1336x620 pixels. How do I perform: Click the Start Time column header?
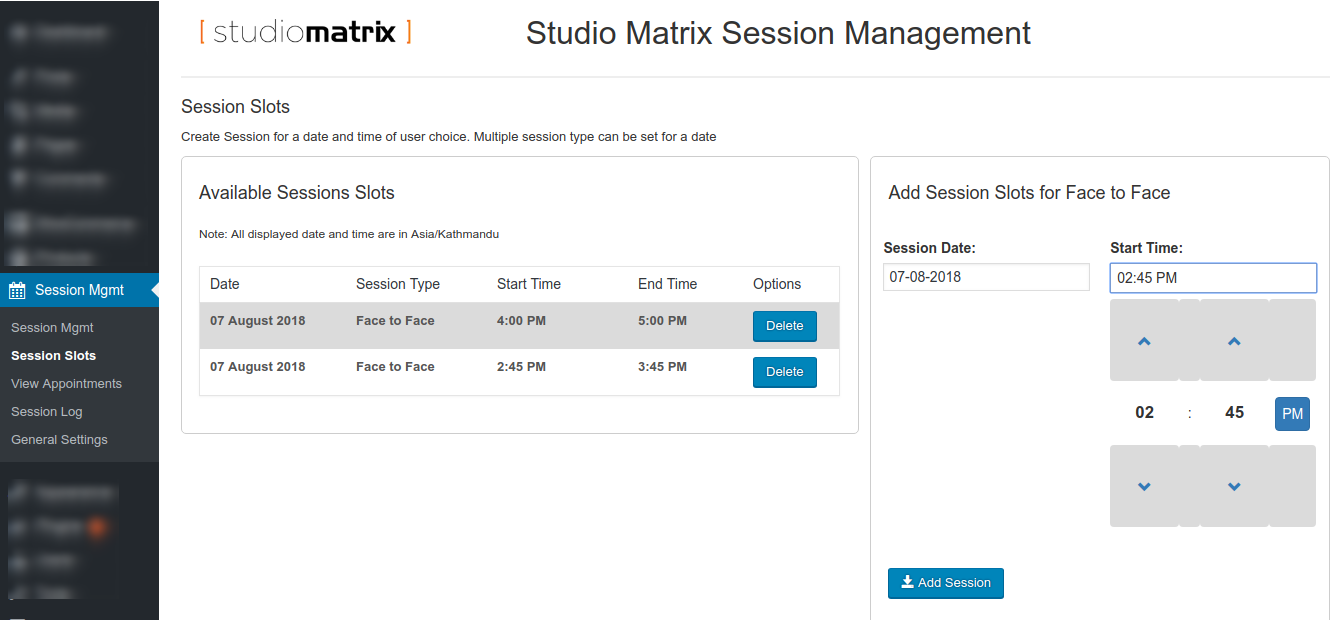[x=528, y=284]
